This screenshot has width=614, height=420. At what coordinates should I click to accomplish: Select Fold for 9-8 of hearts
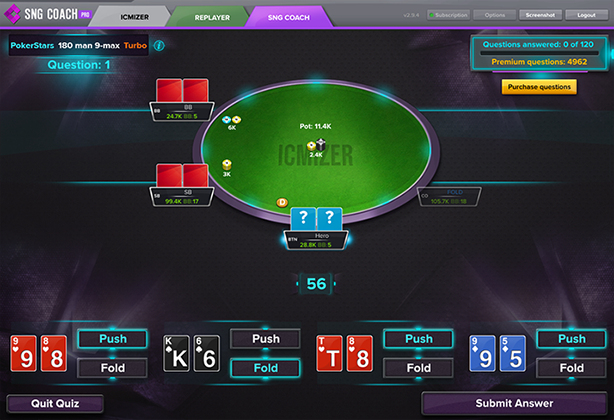113,368
